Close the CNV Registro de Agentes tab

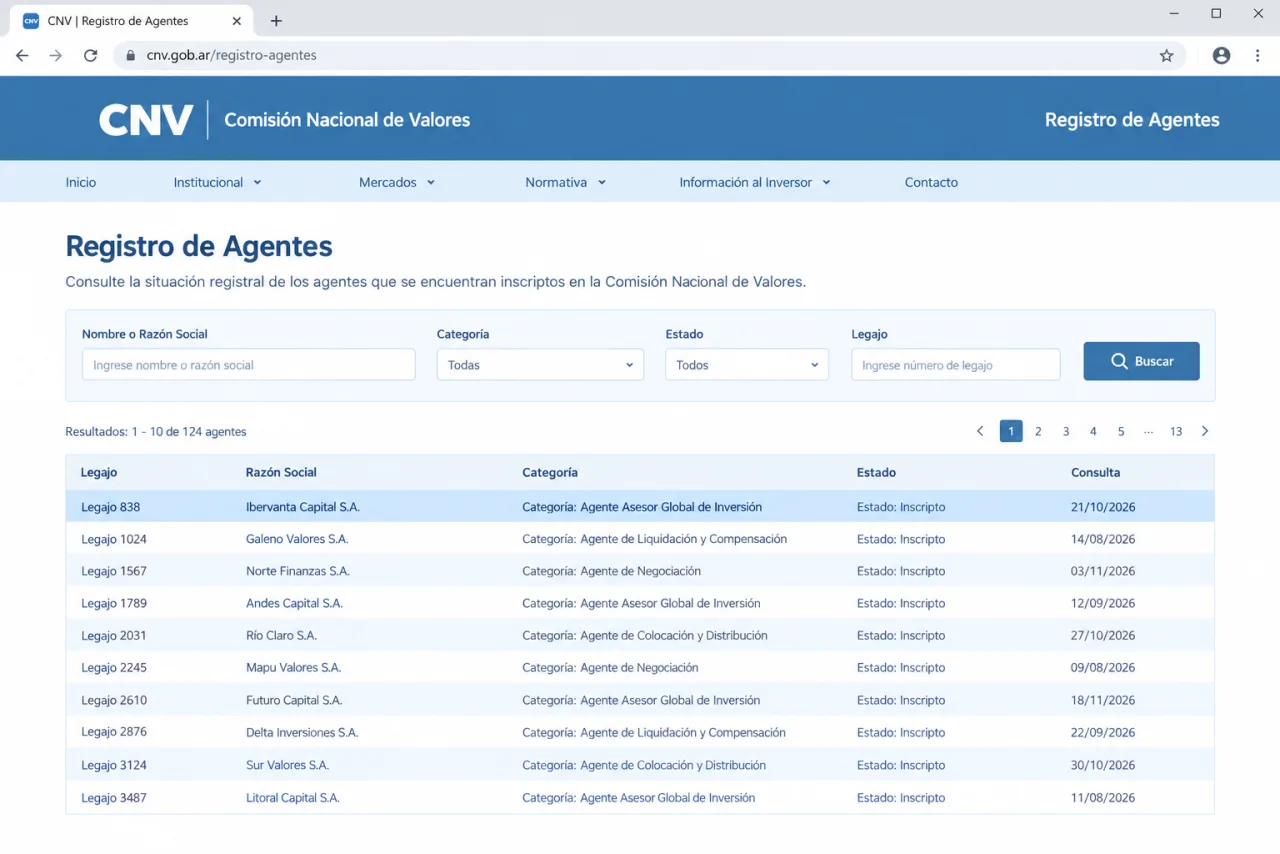(236, 21)
